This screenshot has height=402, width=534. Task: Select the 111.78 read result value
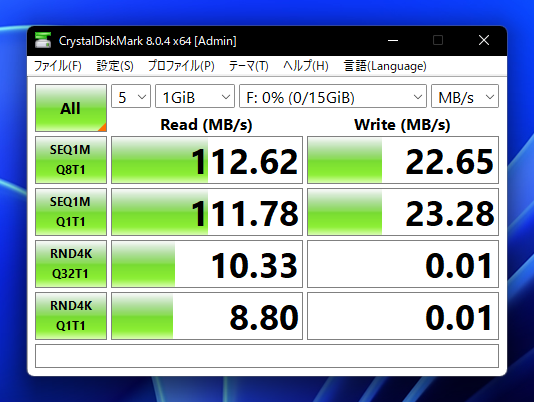point(207,212)
